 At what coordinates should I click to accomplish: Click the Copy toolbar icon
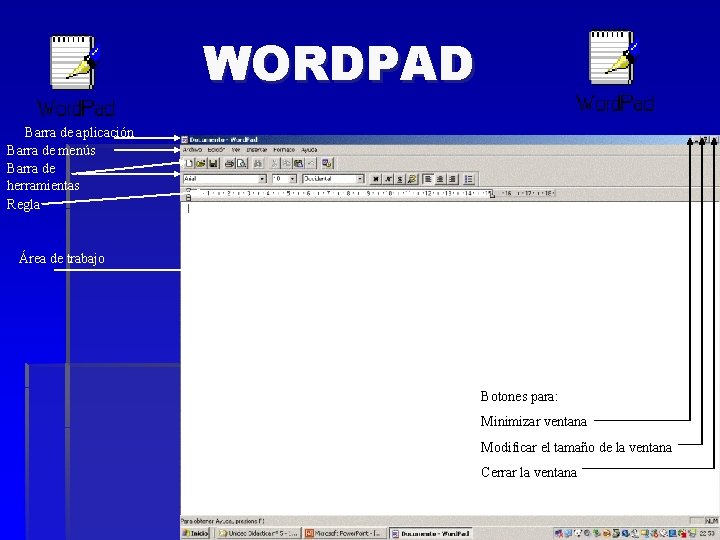[x=286, y=163]
